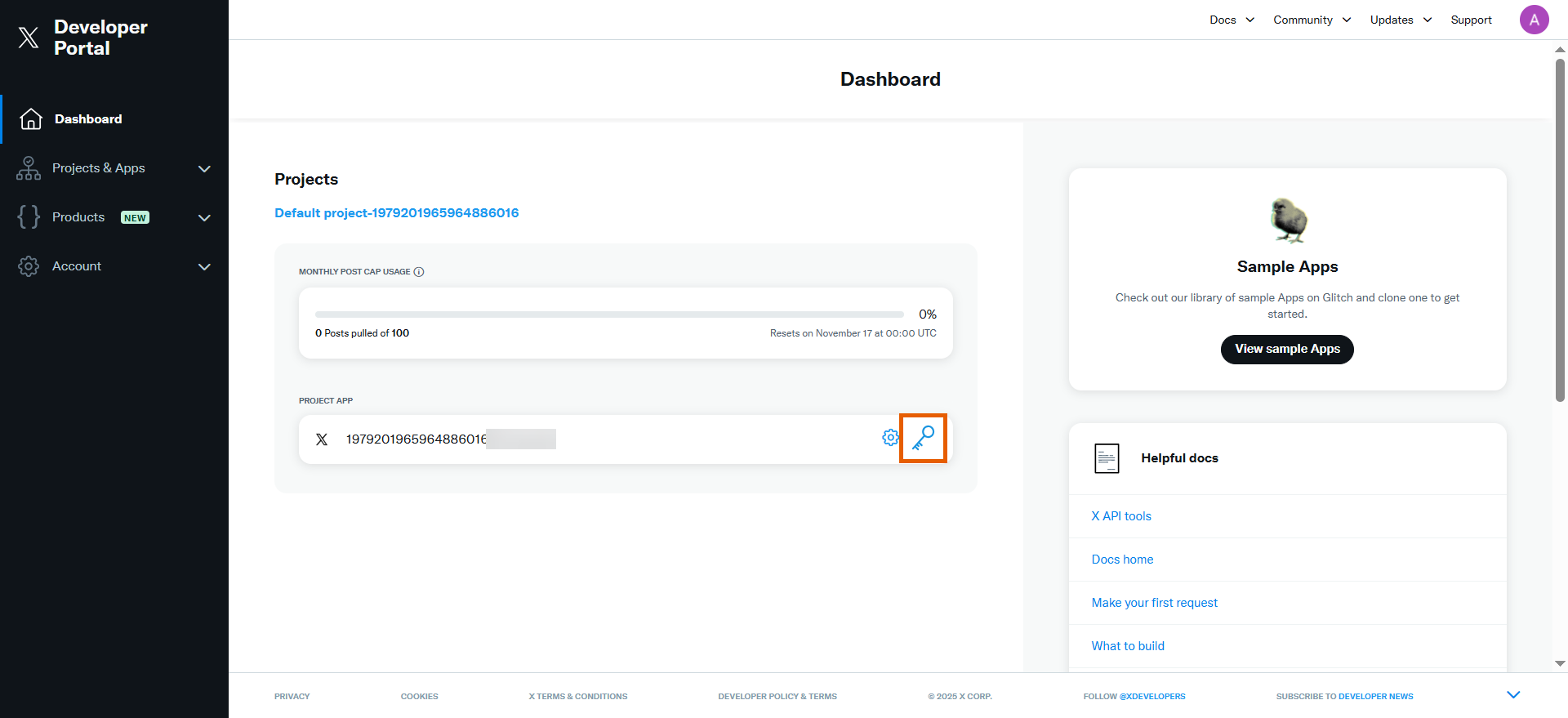Screen dimensions: 1568x718
Task: Click the Account gear icon in sidebar
Action: [29, 266]
